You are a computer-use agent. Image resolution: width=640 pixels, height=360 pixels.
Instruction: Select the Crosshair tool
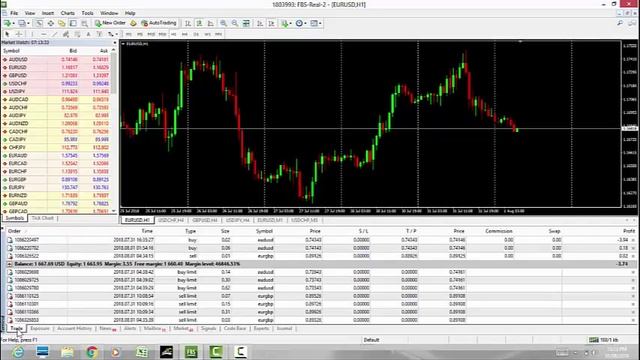tap(18, 34)
